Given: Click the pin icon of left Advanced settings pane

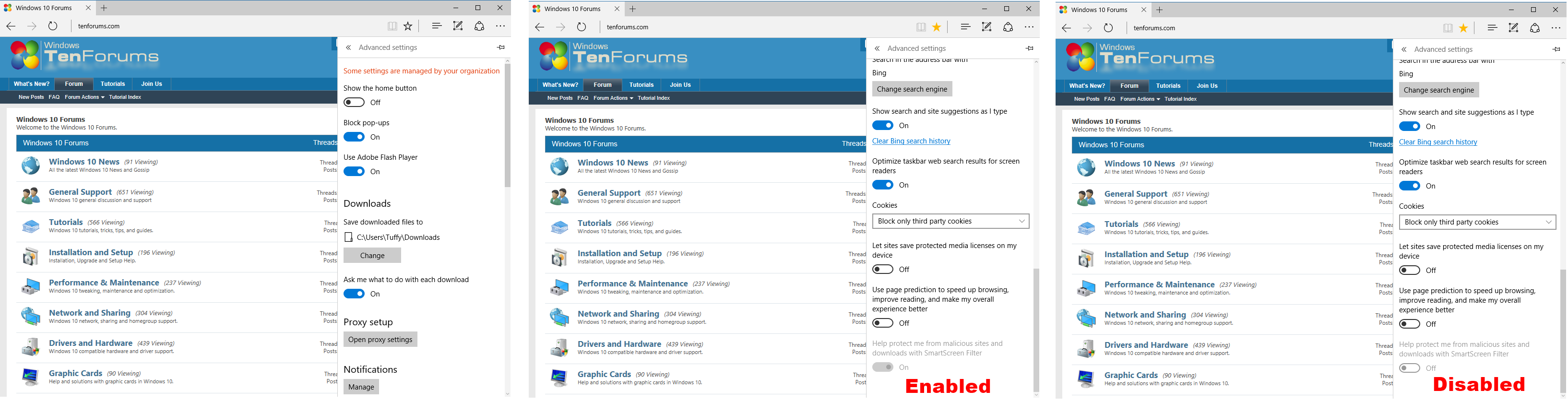Looking at the screenshot, I should [x=501, y=47].
